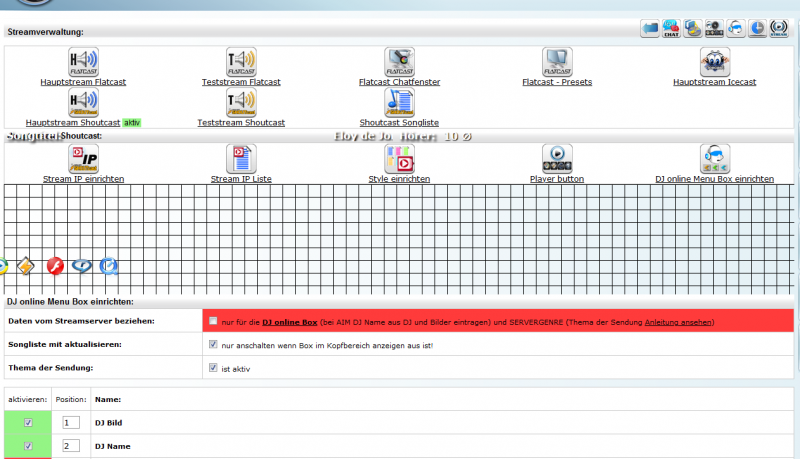Click the DJ Bild position field
The width and height of the screenshot is (800, 459).
coord(70,423)
